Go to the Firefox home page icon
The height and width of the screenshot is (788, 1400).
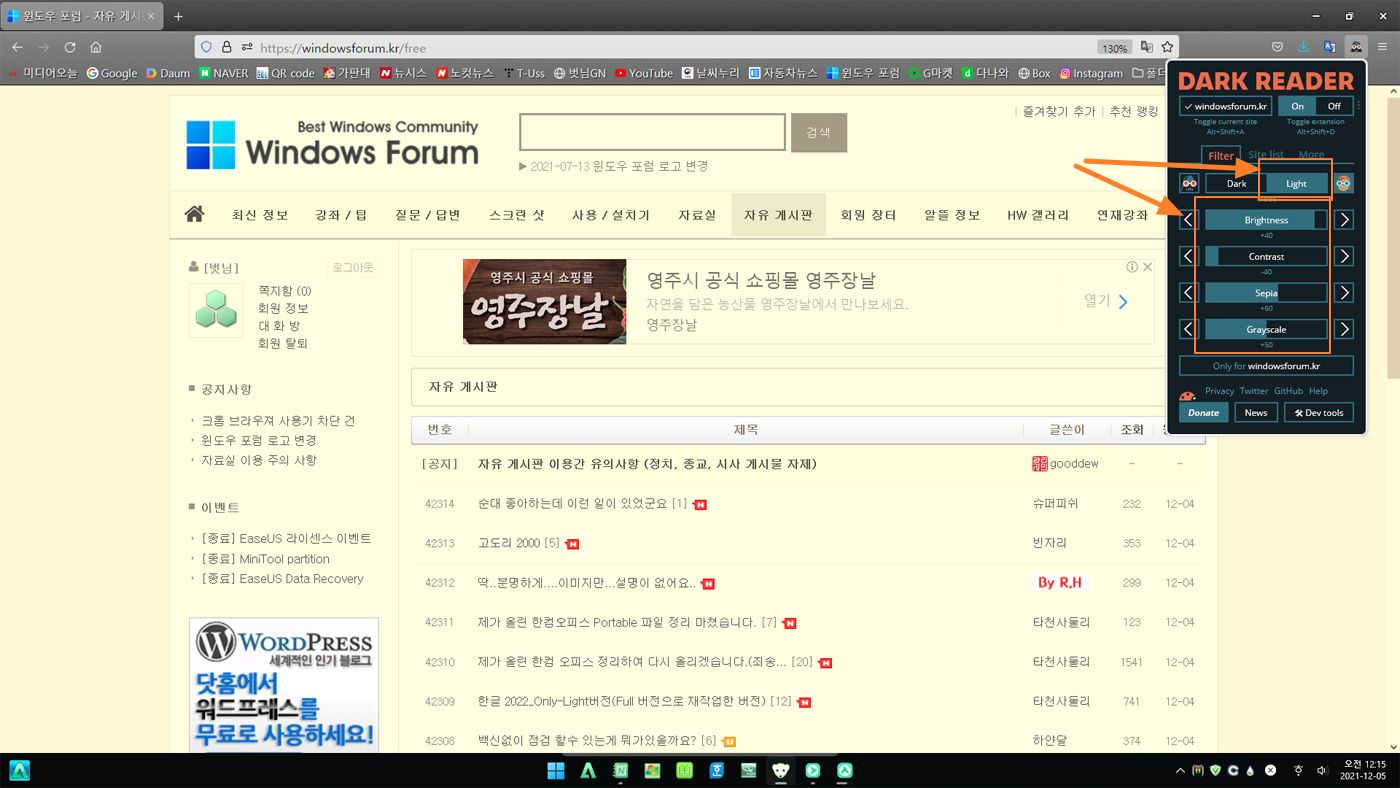96,47
